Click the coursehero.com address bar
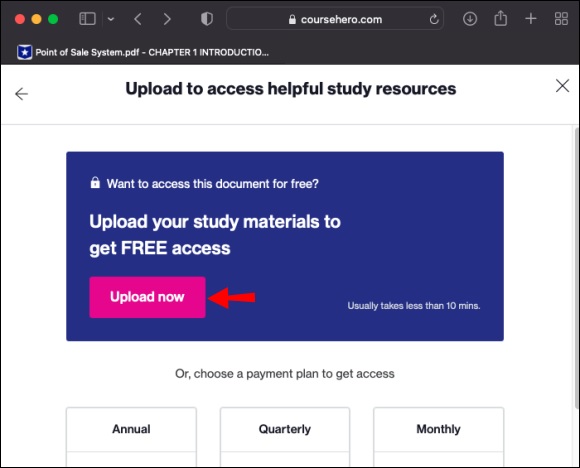Image resolution: width=580 pixels, height=468 pixels. pos(335,19)
